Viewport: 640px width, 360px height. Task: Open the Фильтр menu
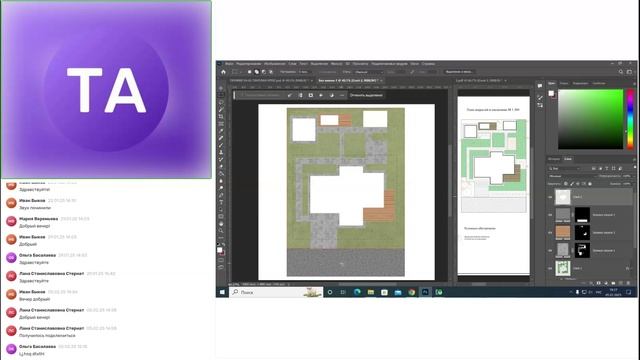(336, 64)
